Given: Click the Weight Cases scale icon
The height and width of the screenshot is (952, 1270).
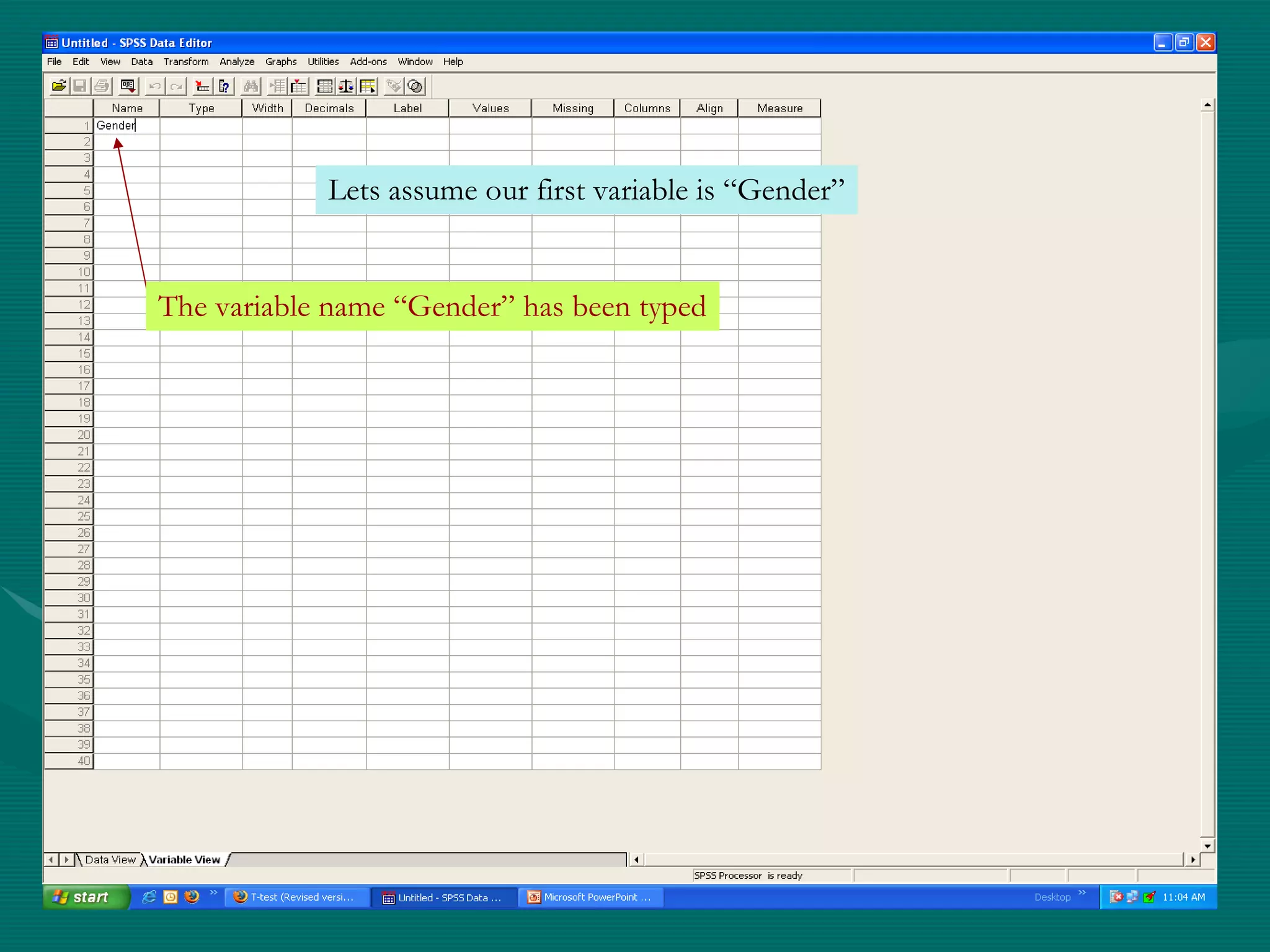Looking at the screenshot, I should coord(347,86).
